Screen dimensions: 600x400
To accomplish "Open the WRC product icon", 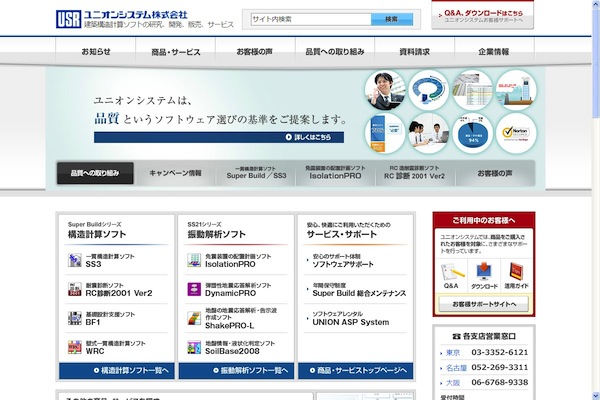I will point(75,347).
